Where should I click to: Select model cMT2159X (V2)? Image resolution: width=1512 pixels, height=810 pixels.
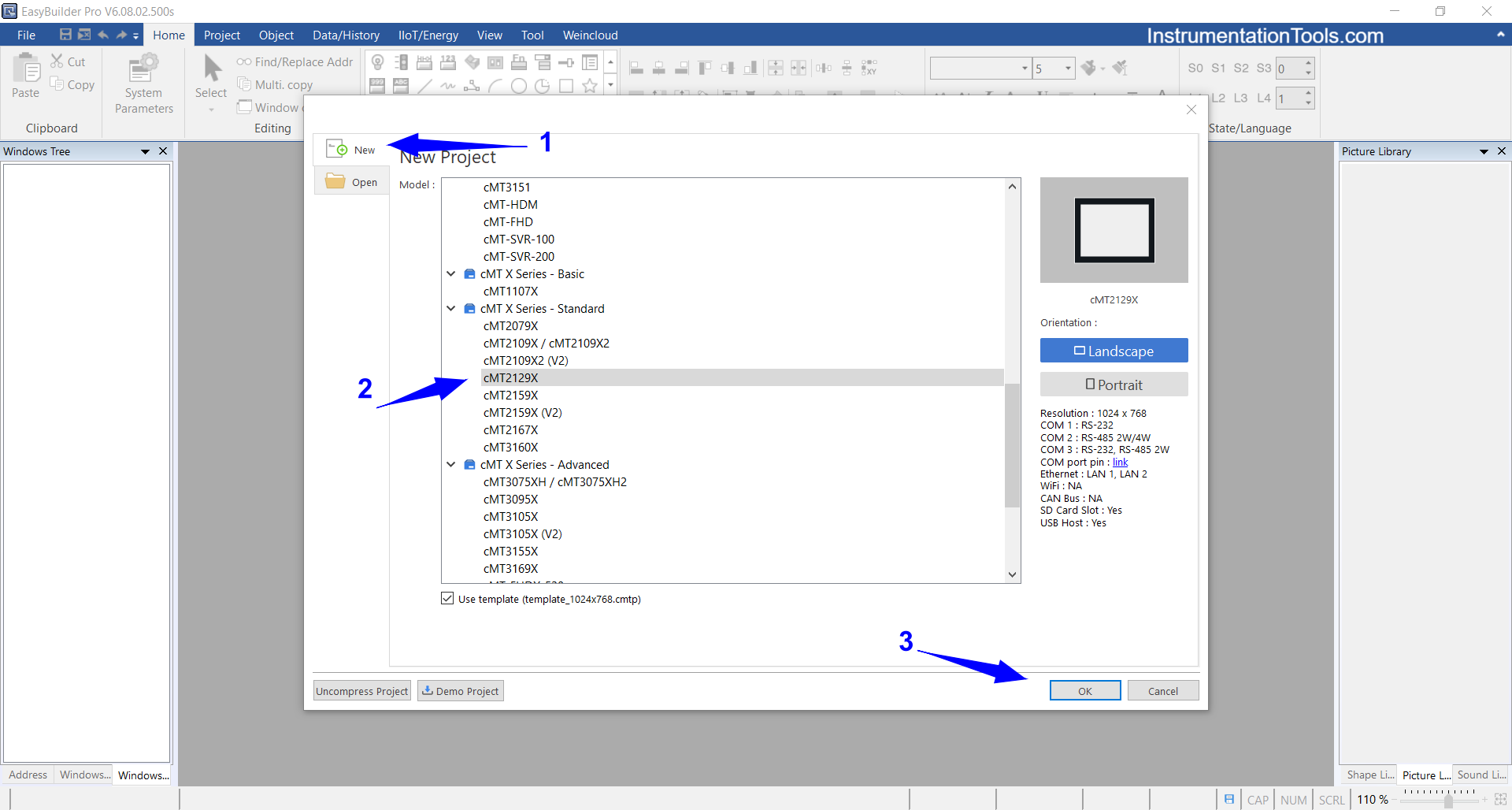522,412
